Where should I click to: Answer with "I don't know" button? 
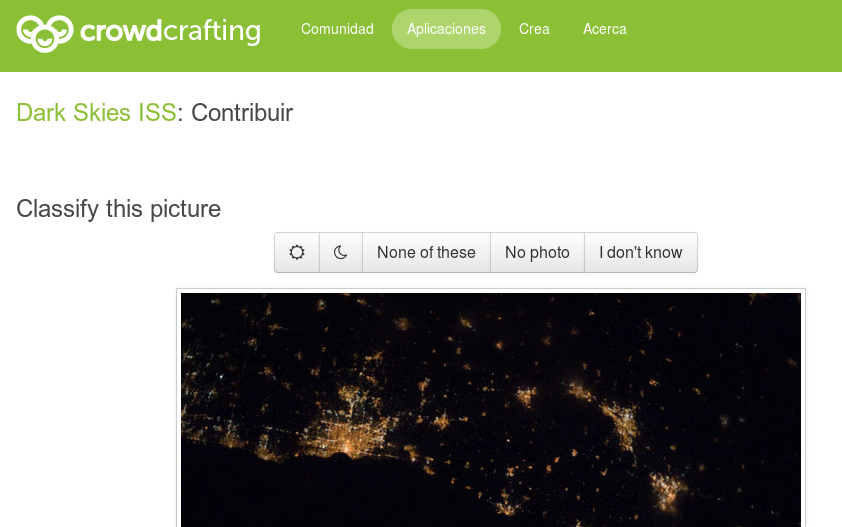click(x=641, y=252)
